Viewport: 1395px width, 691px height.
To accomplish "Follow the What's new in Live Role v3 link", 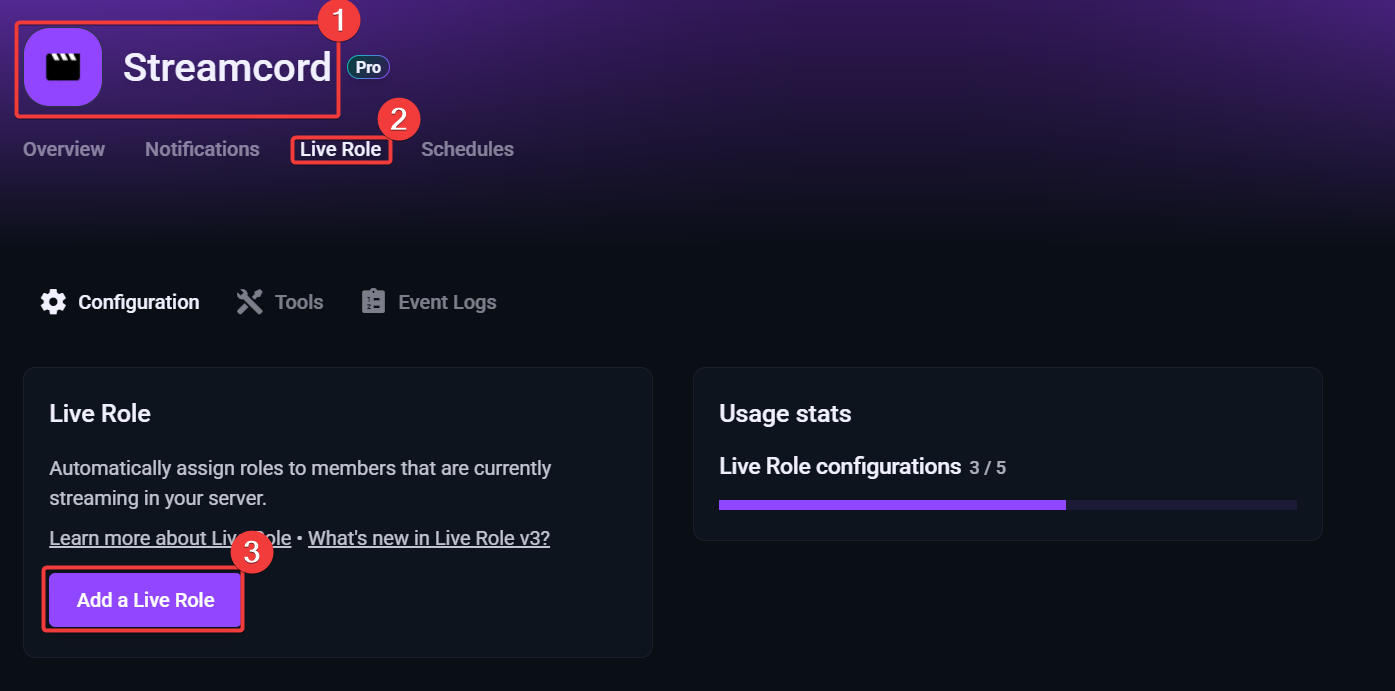I will click(428, 537).
